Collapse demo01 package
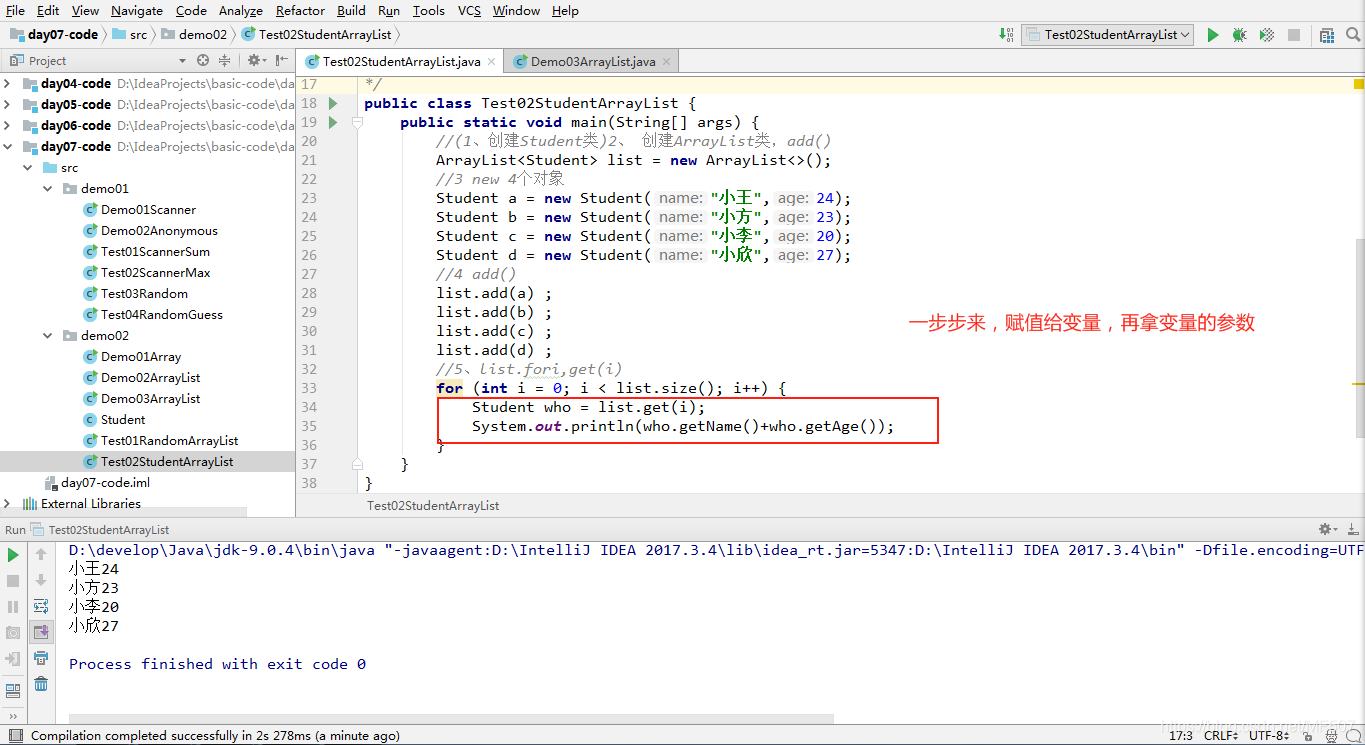1365x745 pixels. click(48, 189)
